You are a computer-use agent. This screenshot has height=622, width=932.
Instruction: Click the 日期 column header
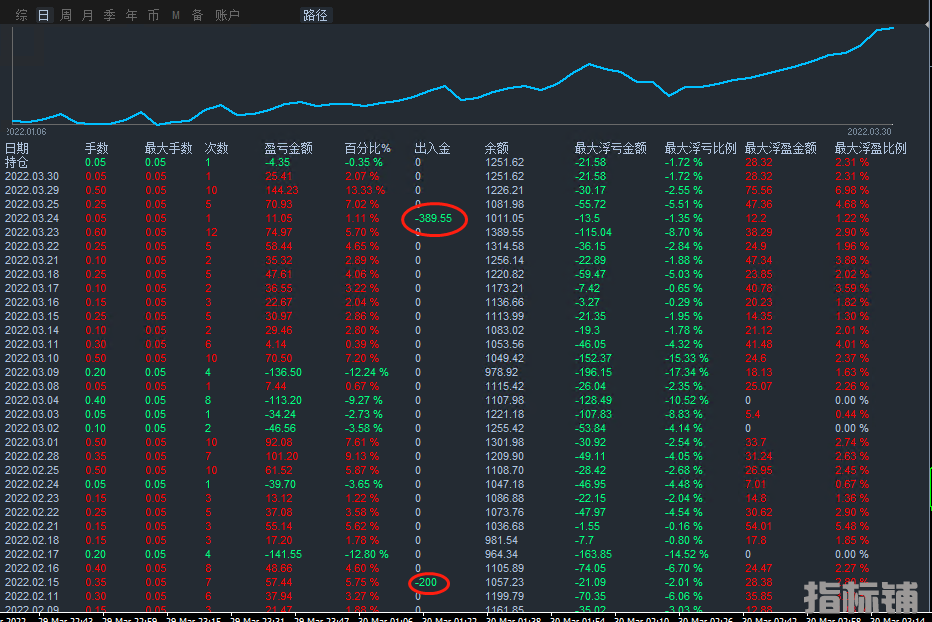point(17,148)
